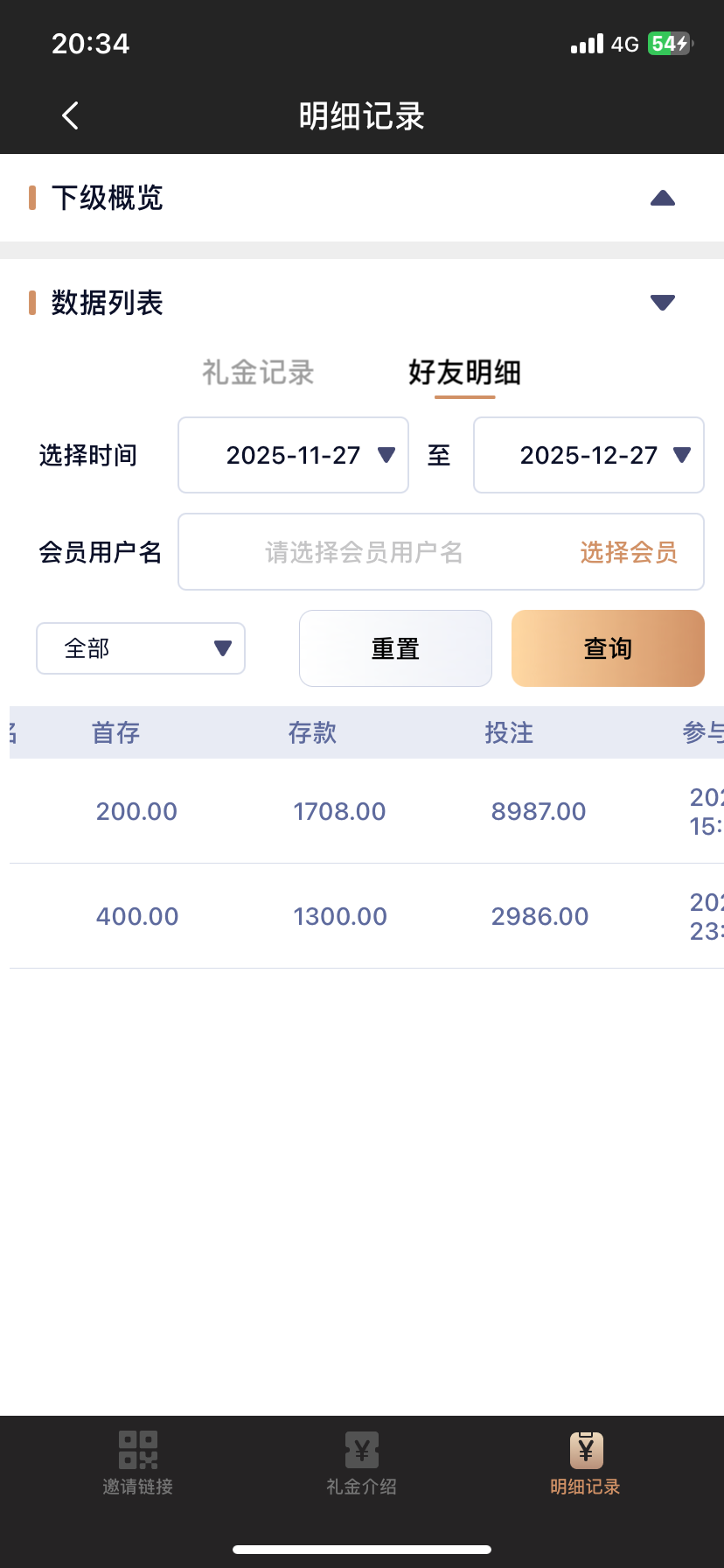Image resolution: width=724 pixels, height=1568 pixels.
Task: Open the 全部 filter dropdown
Action: [x=141, y=648]
